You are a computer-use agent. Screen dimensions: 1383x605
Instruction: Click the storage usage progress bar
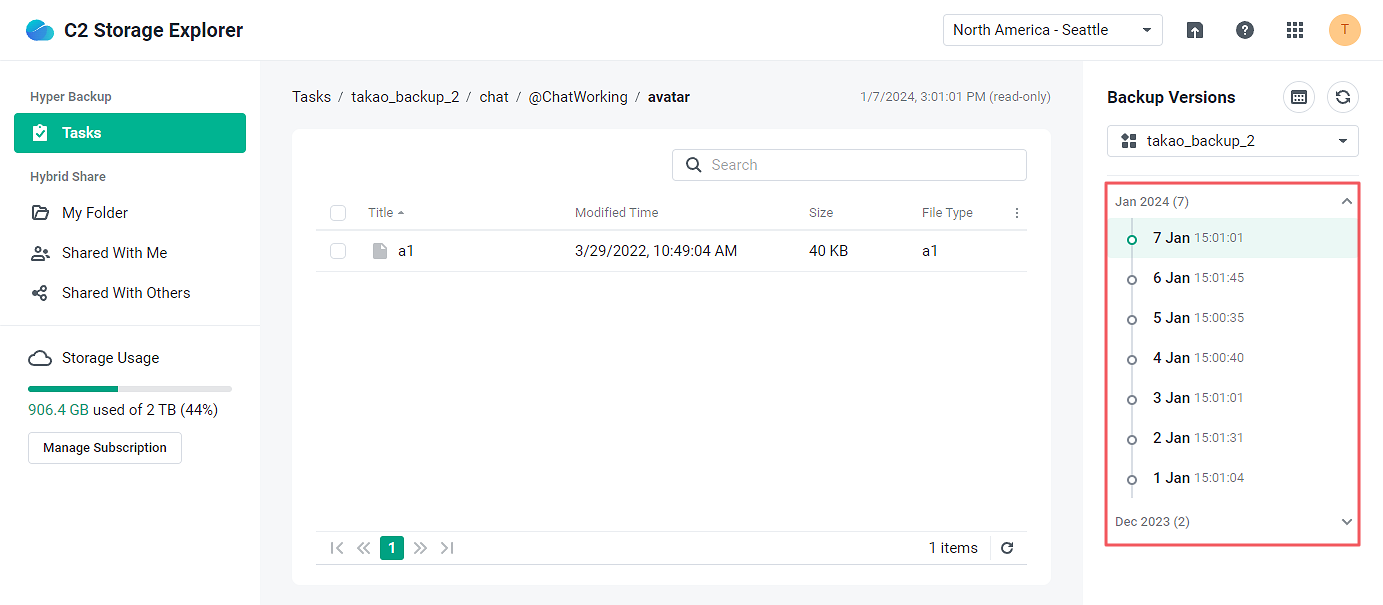click(x=129, y=388)
